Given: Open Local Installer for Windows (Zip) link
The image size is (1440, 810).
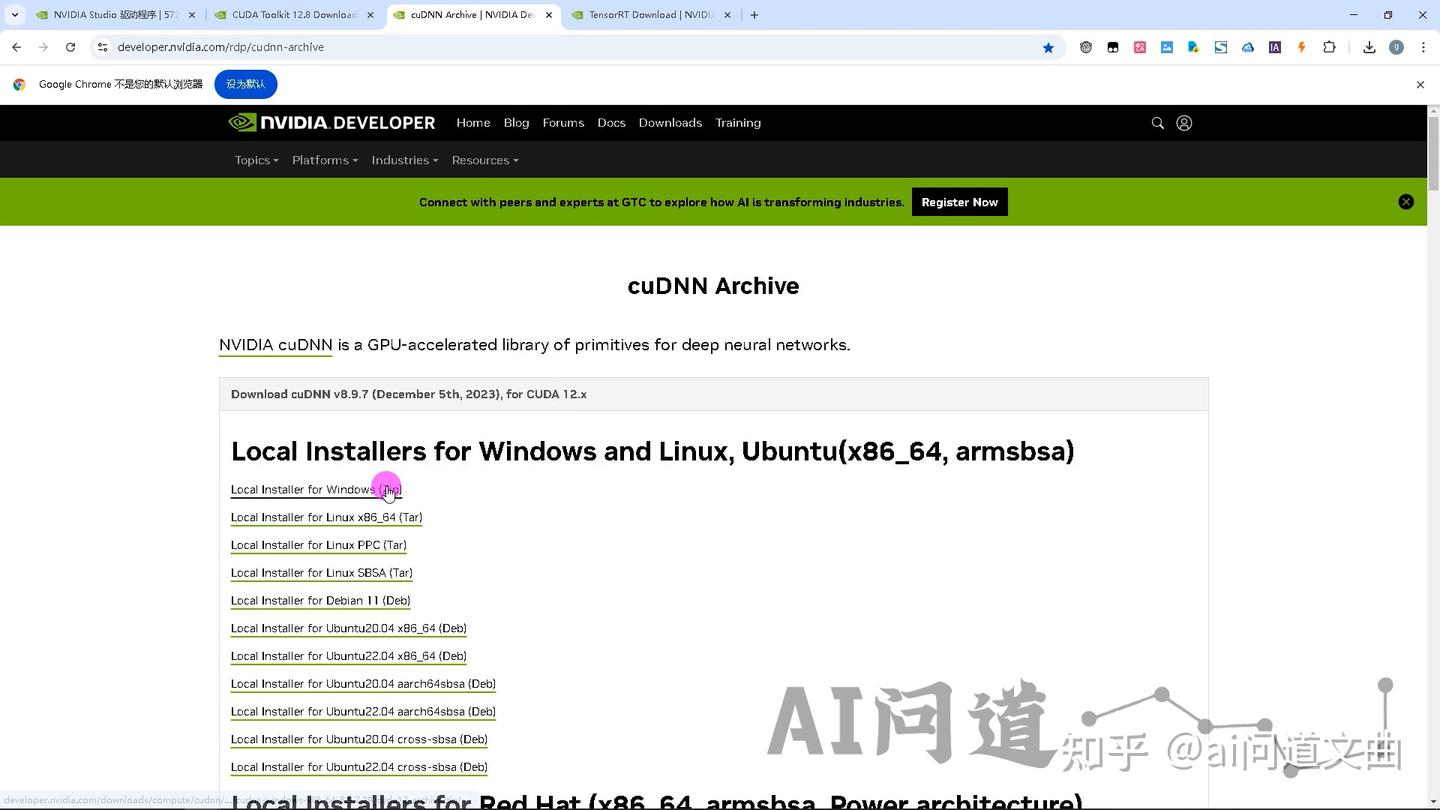Looking at the screenshot, I should click(x=310, y=489).
